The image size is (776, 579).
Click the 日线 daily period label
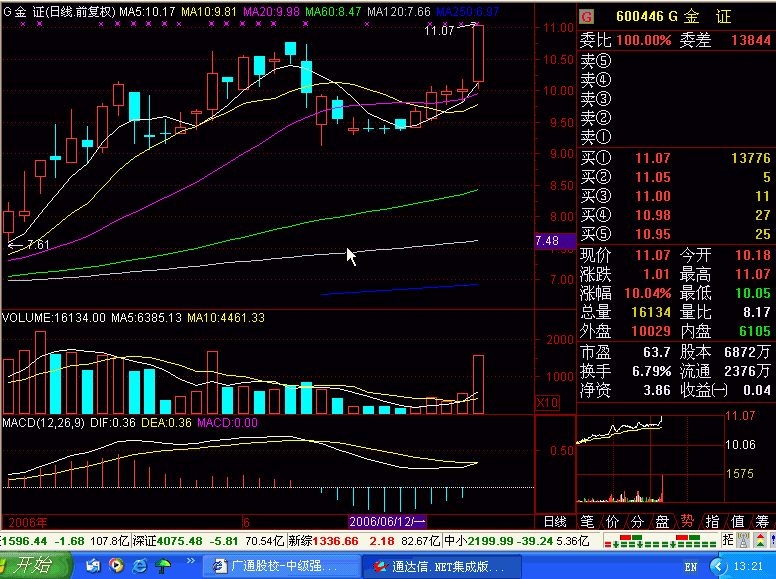coord(554,522)
